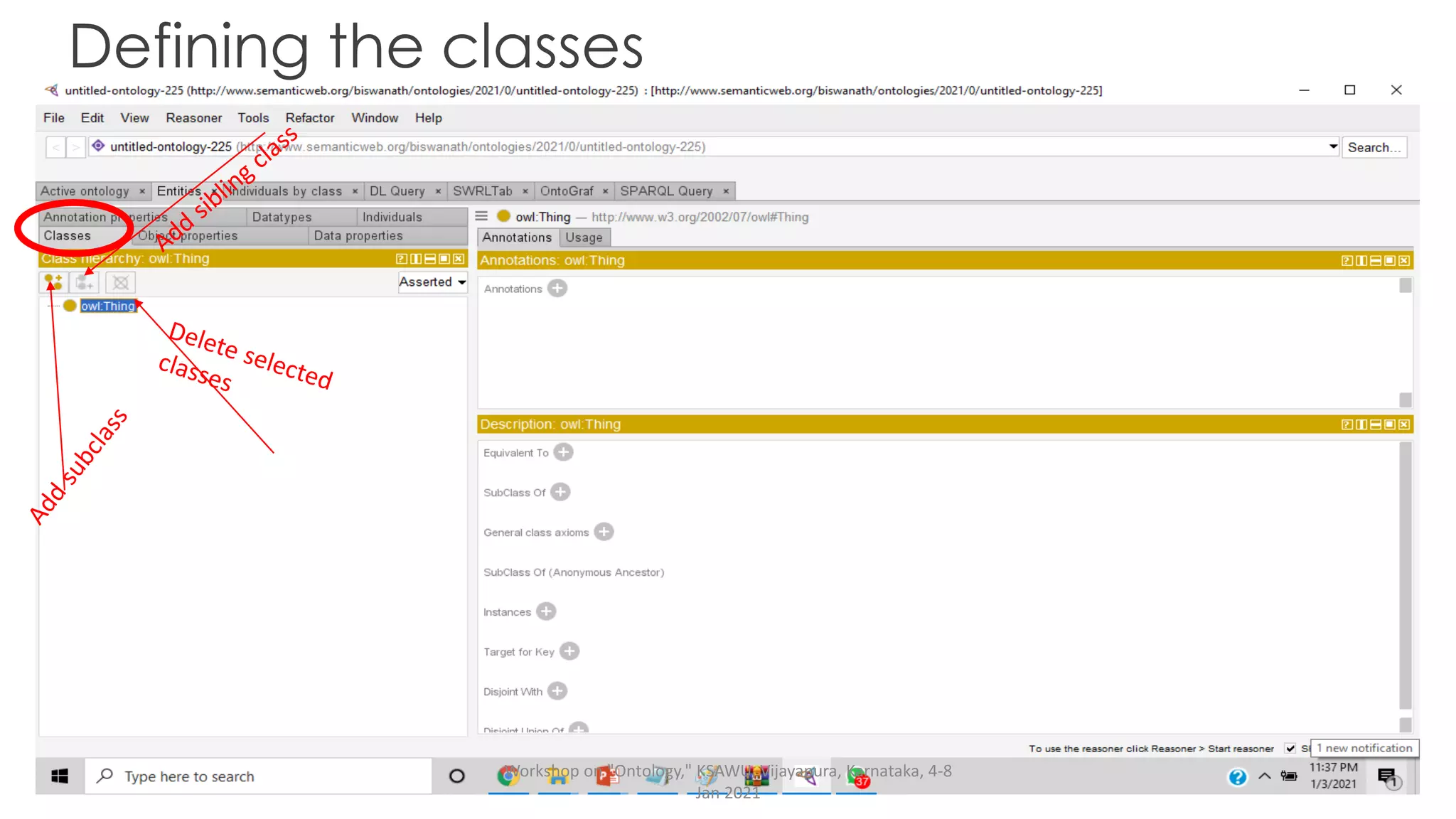Add an annotation with the plus icon

click(x=557, y=289)
